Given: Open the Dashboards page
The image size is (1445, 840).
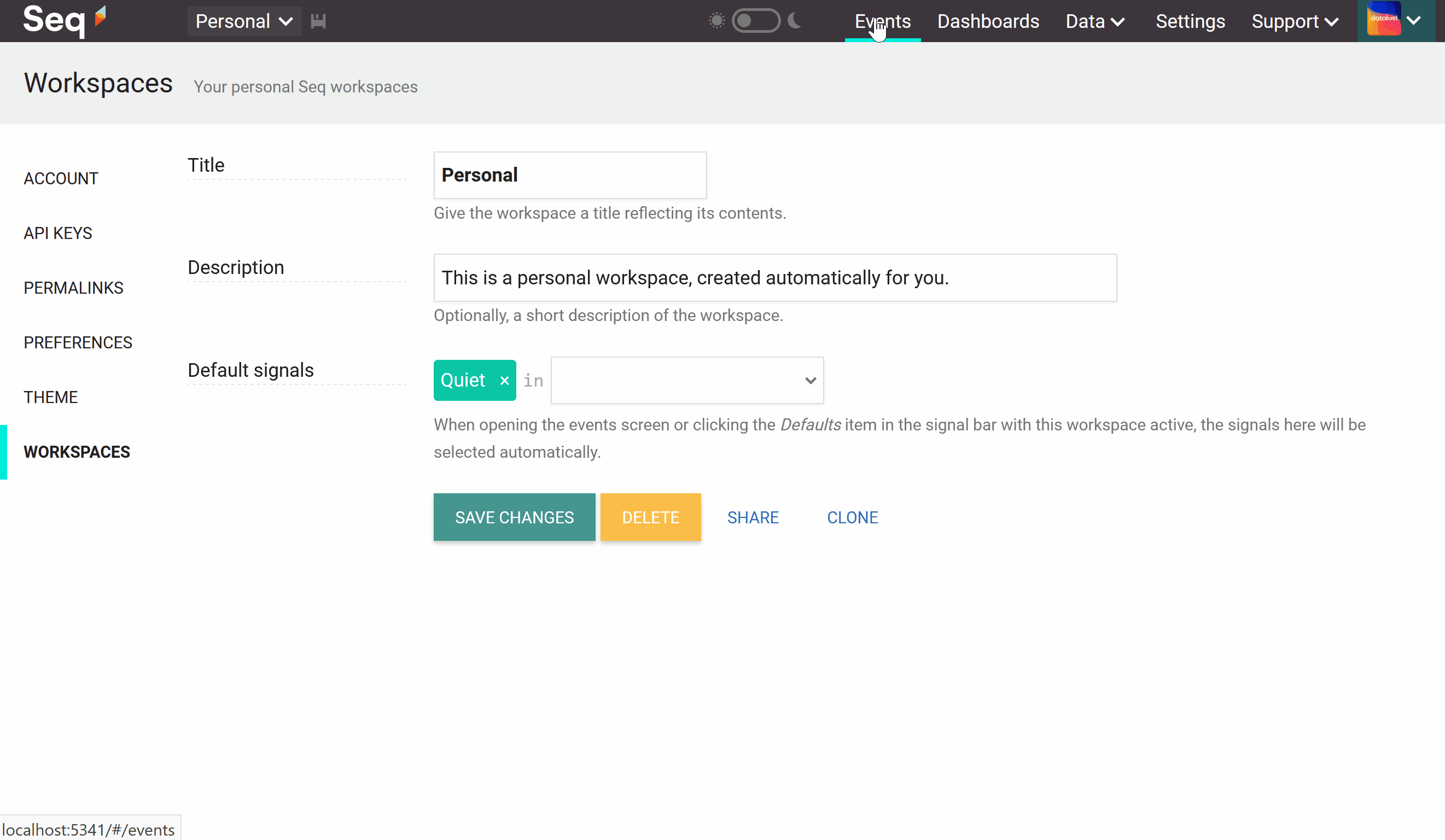Looking at the screenshot, I should point(988,21).
